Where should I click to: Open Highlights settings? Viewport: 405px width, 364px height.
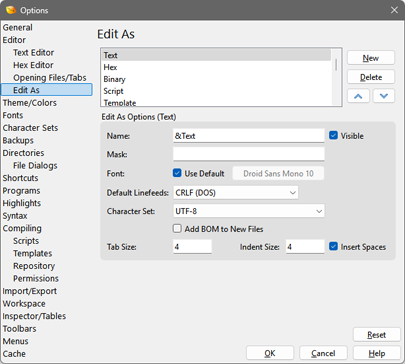pos(22,203)
